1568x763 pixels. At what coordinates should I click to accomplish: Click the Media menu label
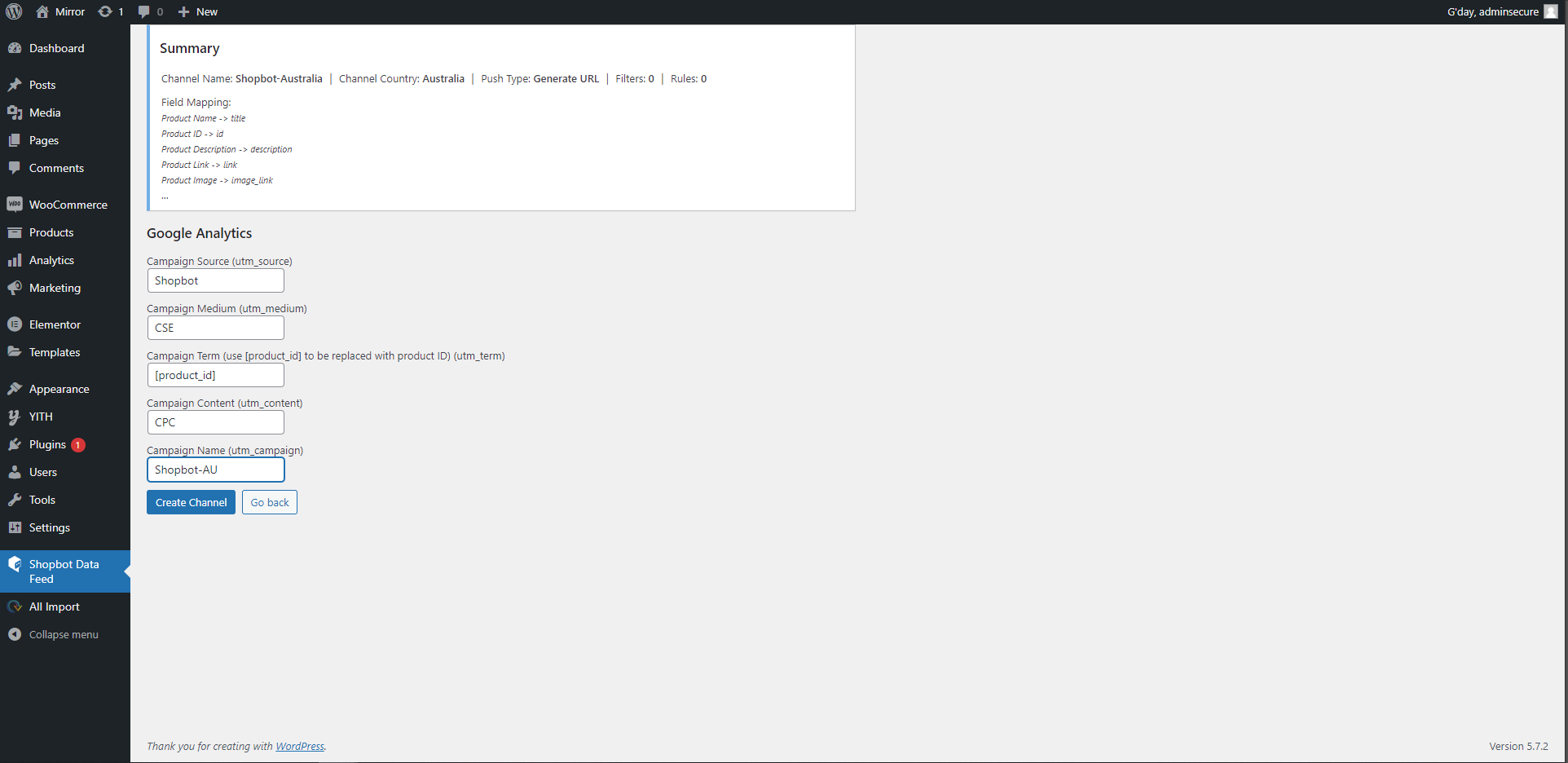pos(45,112)
